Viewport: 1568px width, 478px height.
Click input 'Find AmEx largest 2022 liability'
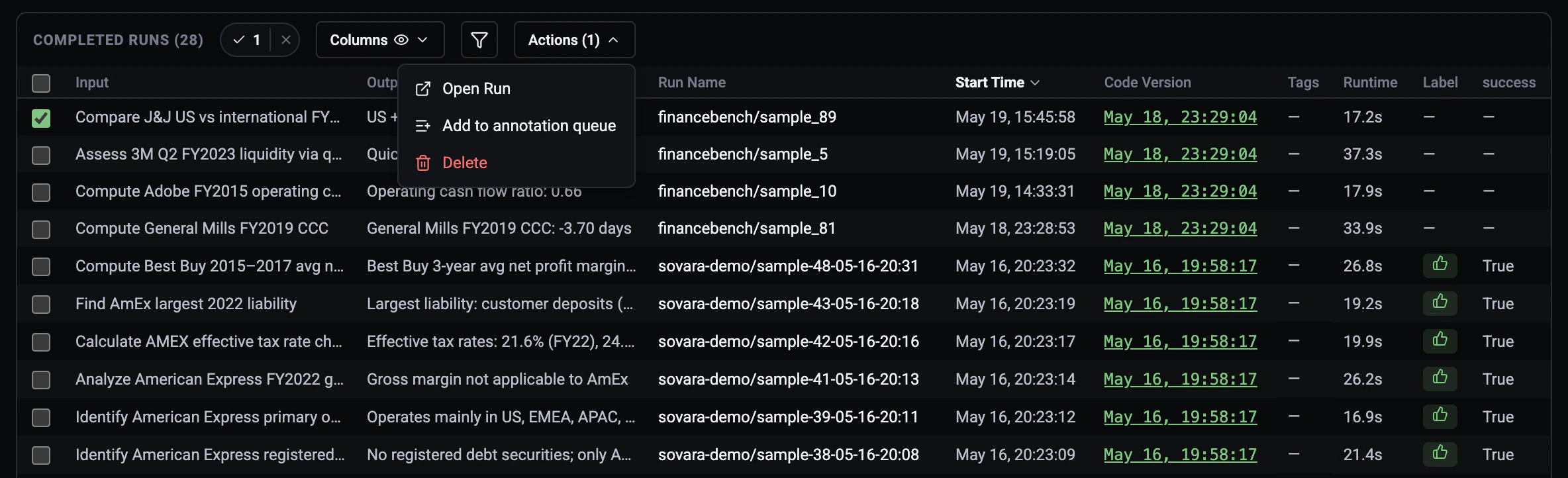tap(186, 304)
